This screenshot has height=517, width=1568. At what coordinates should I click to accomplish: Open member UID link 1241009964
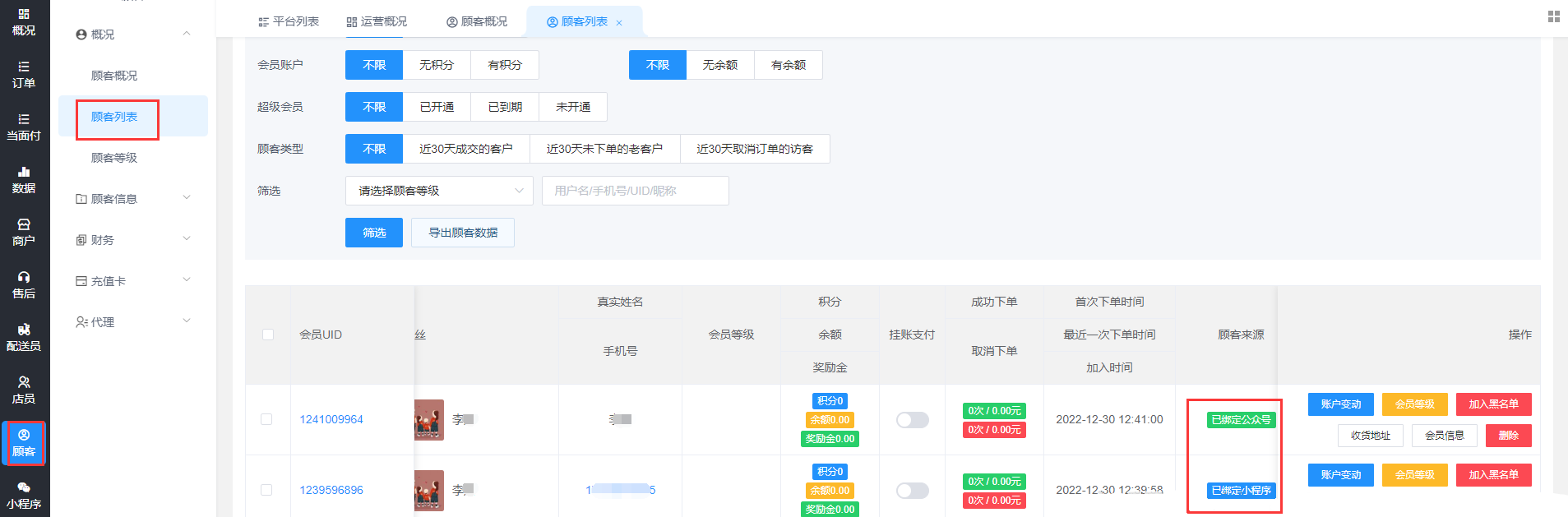331,419
